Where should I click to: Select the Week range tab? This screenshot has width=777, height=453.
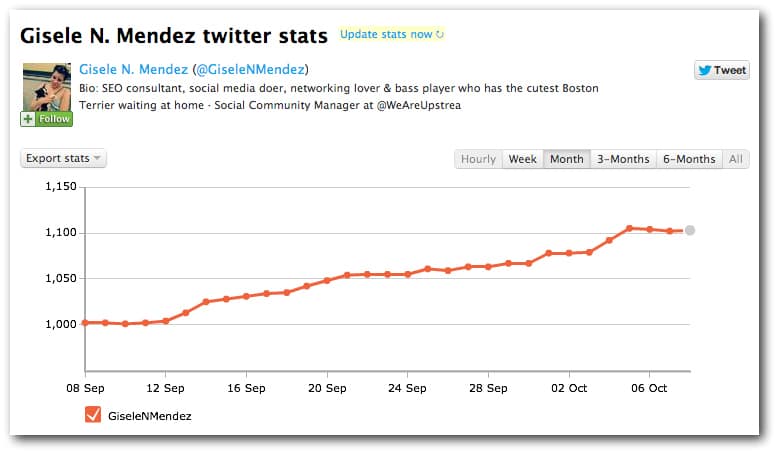(523, 159)
